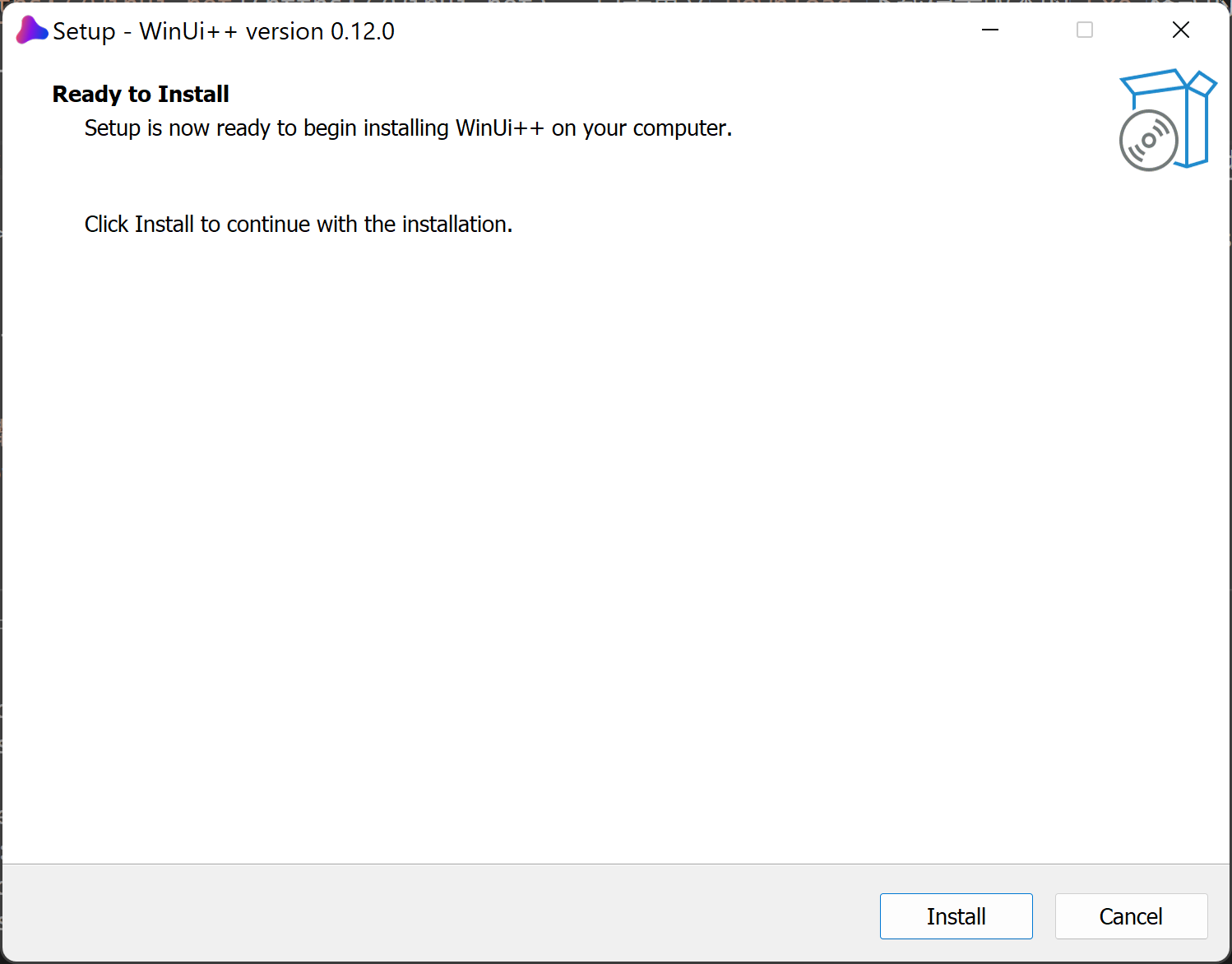Click the "Setup is now ready" description text
Viewport: 1232px width, 964px height.
coord(408,128)
